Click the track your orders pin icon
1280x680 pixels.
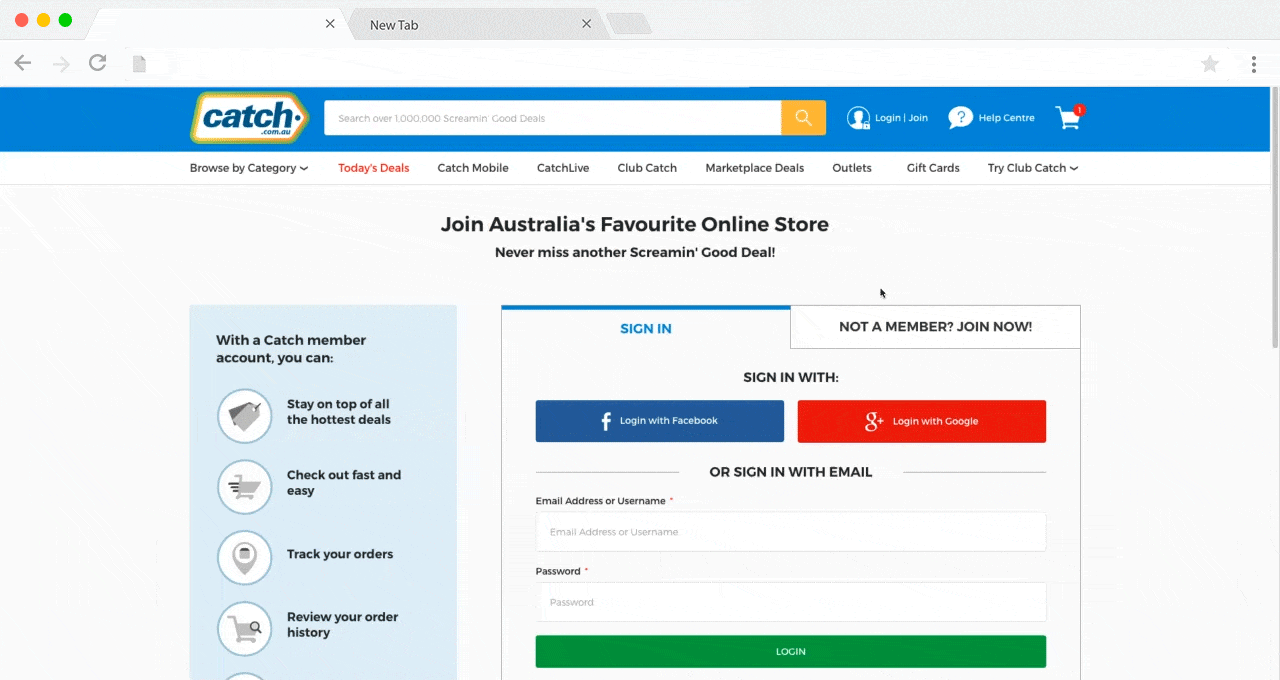point(245,558)
